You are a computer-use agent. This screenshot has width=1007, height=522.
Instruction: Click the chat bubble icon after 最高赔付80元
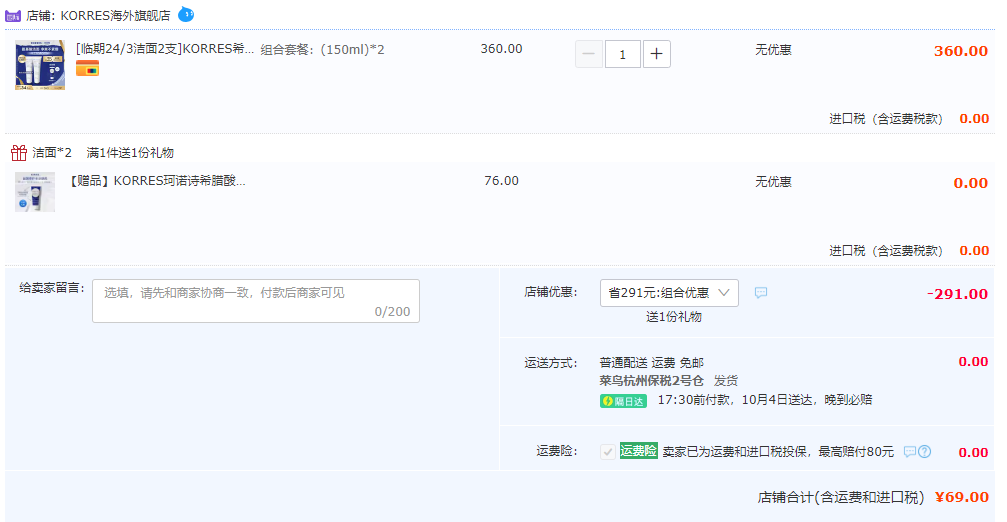(x=909, y=451)
